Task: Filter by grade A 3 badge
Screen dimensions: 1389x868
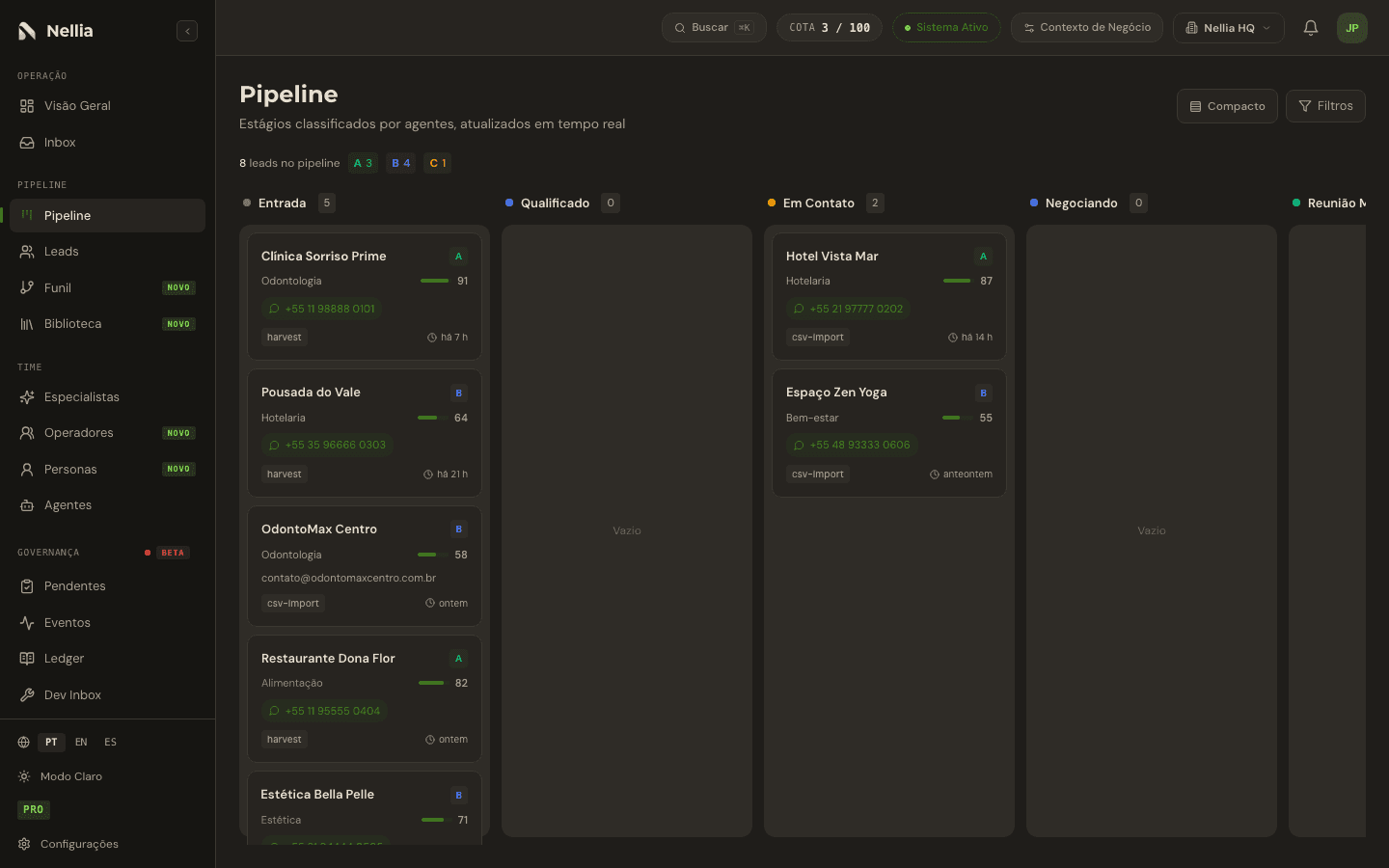Action: click(x=363, y=164)
